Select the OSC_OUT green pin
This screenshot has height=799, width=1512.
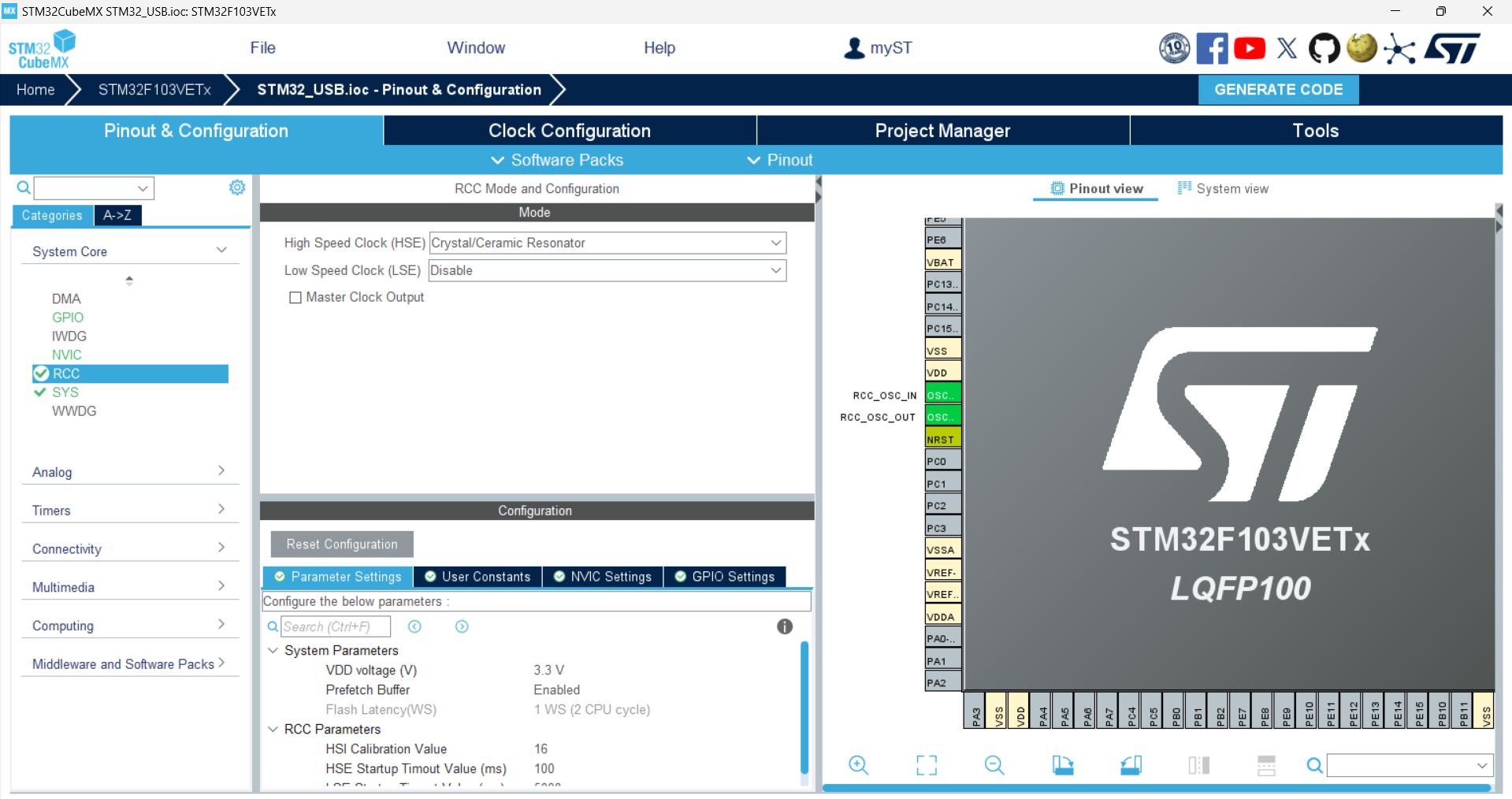point(942,417)
